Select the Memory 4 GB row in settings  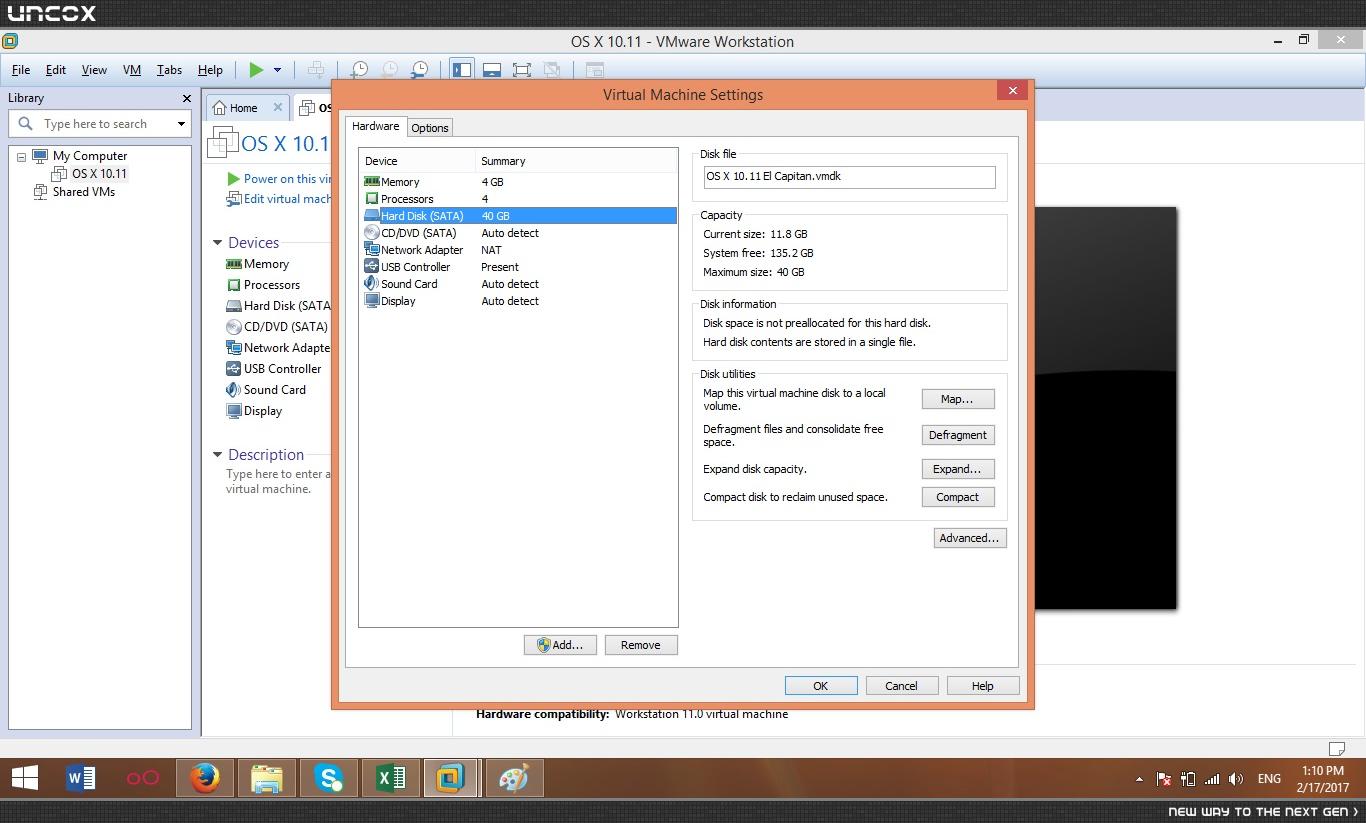point(518,182)
